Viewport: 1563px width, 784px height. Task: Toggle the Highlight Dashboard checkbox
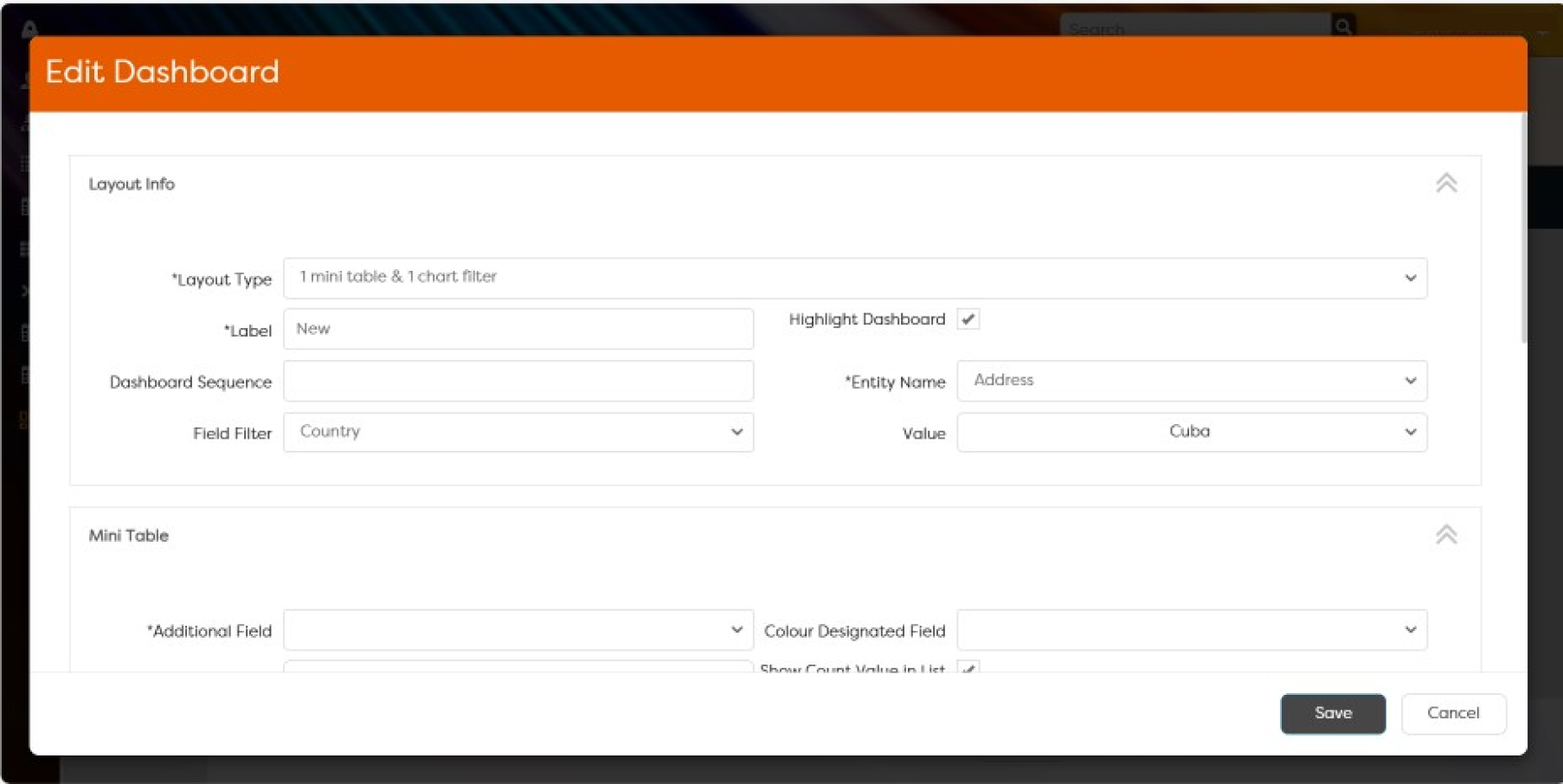tap(968, 319)
